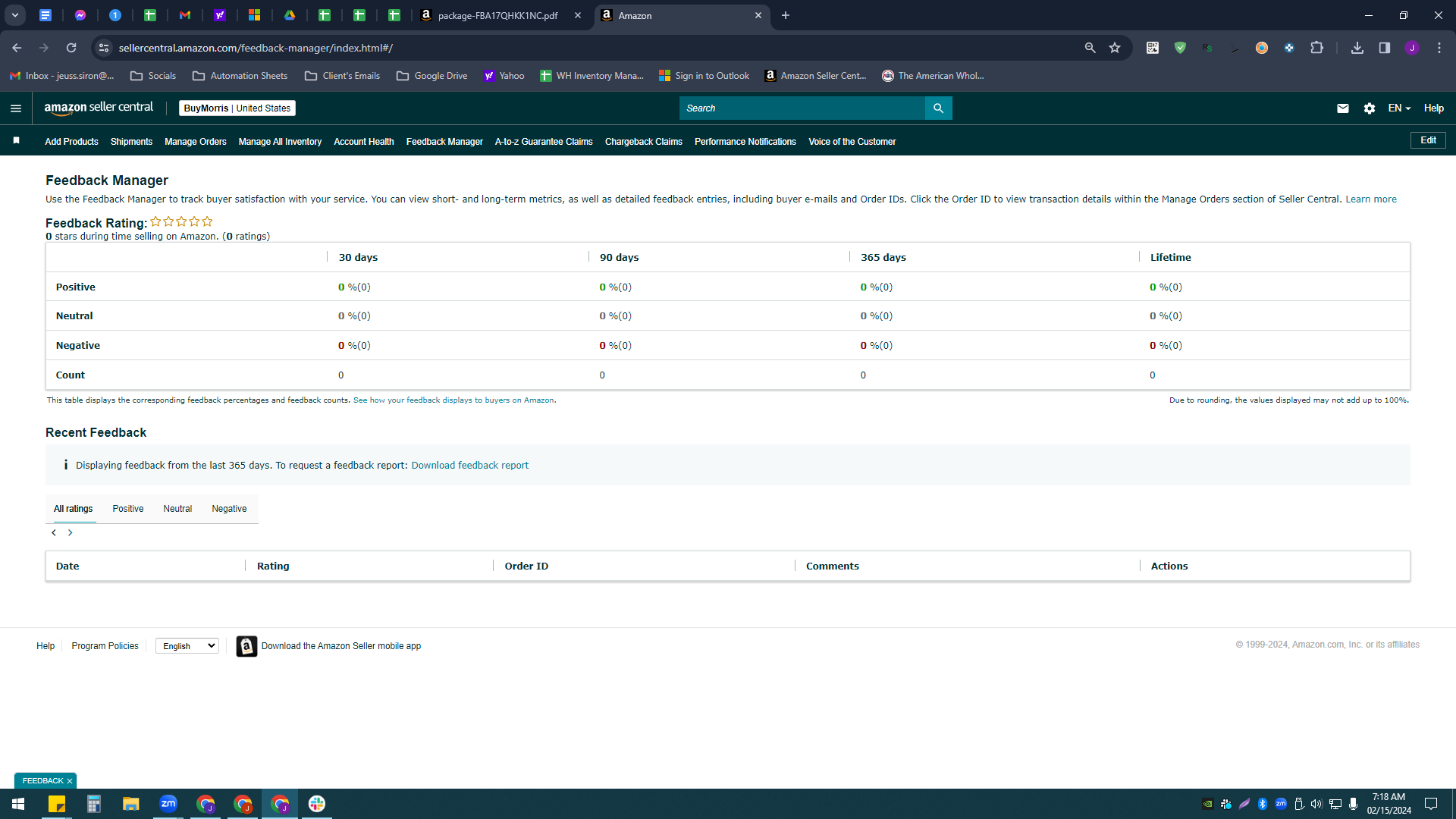Open Account Health menu item

(364, 142)
